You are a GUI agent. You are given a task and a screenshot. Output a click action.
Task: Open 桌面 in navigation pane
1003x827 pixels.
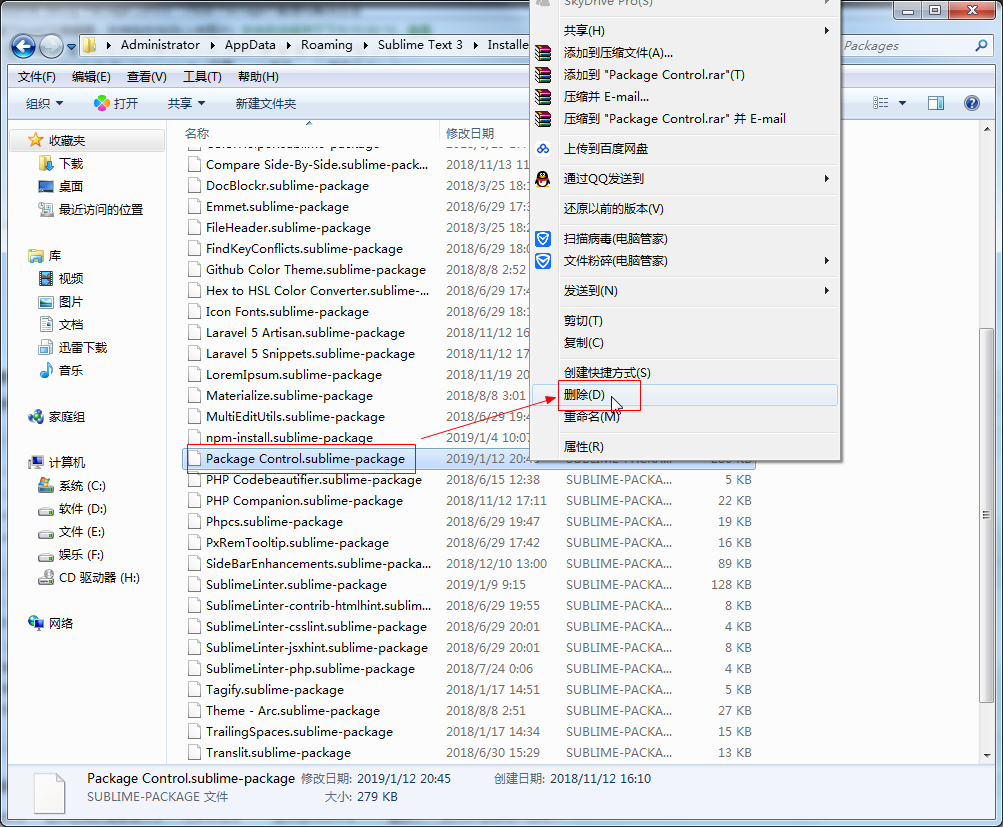point(71,187)
